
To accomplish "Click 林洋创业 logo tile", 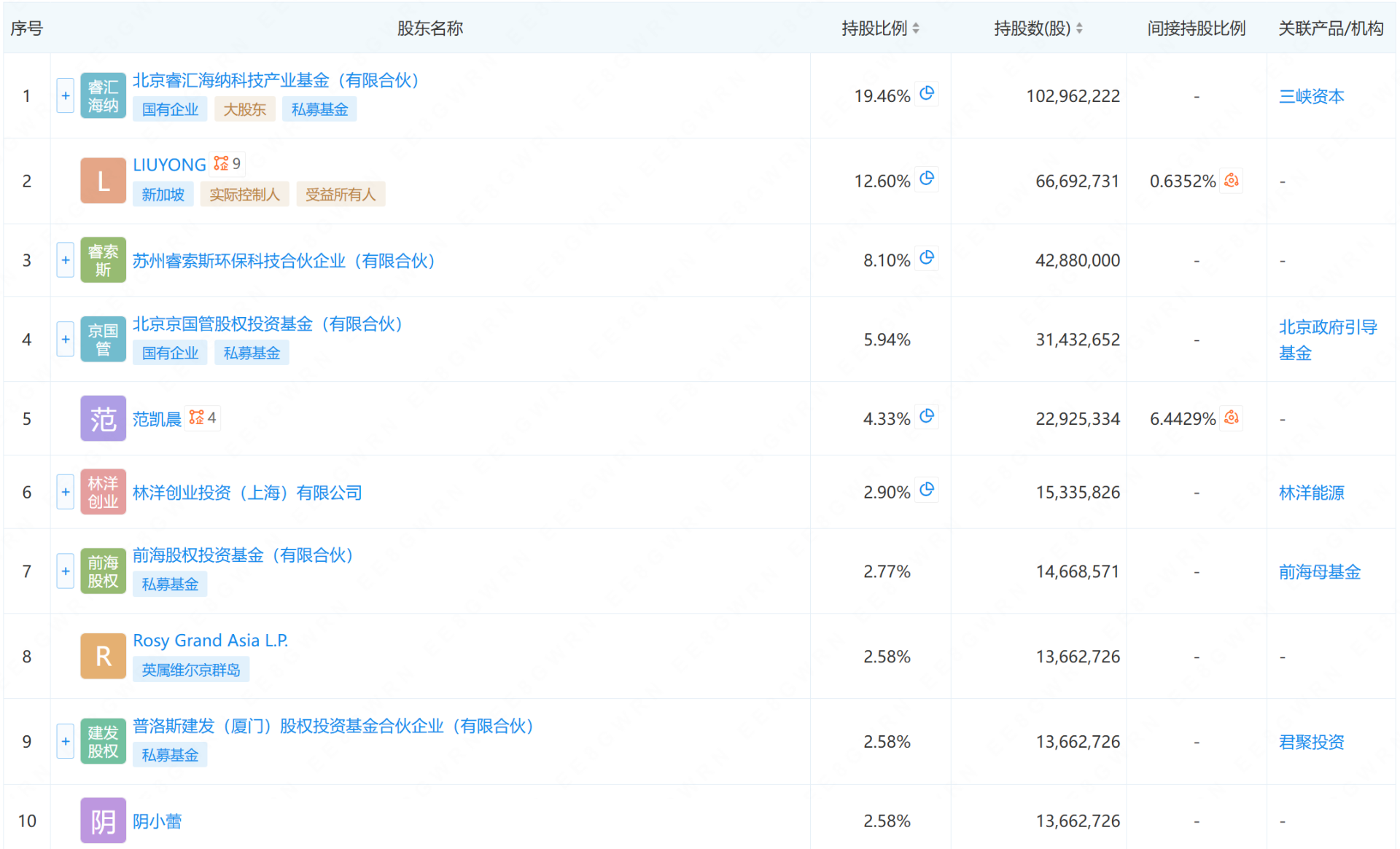I will tap(103, 492).
